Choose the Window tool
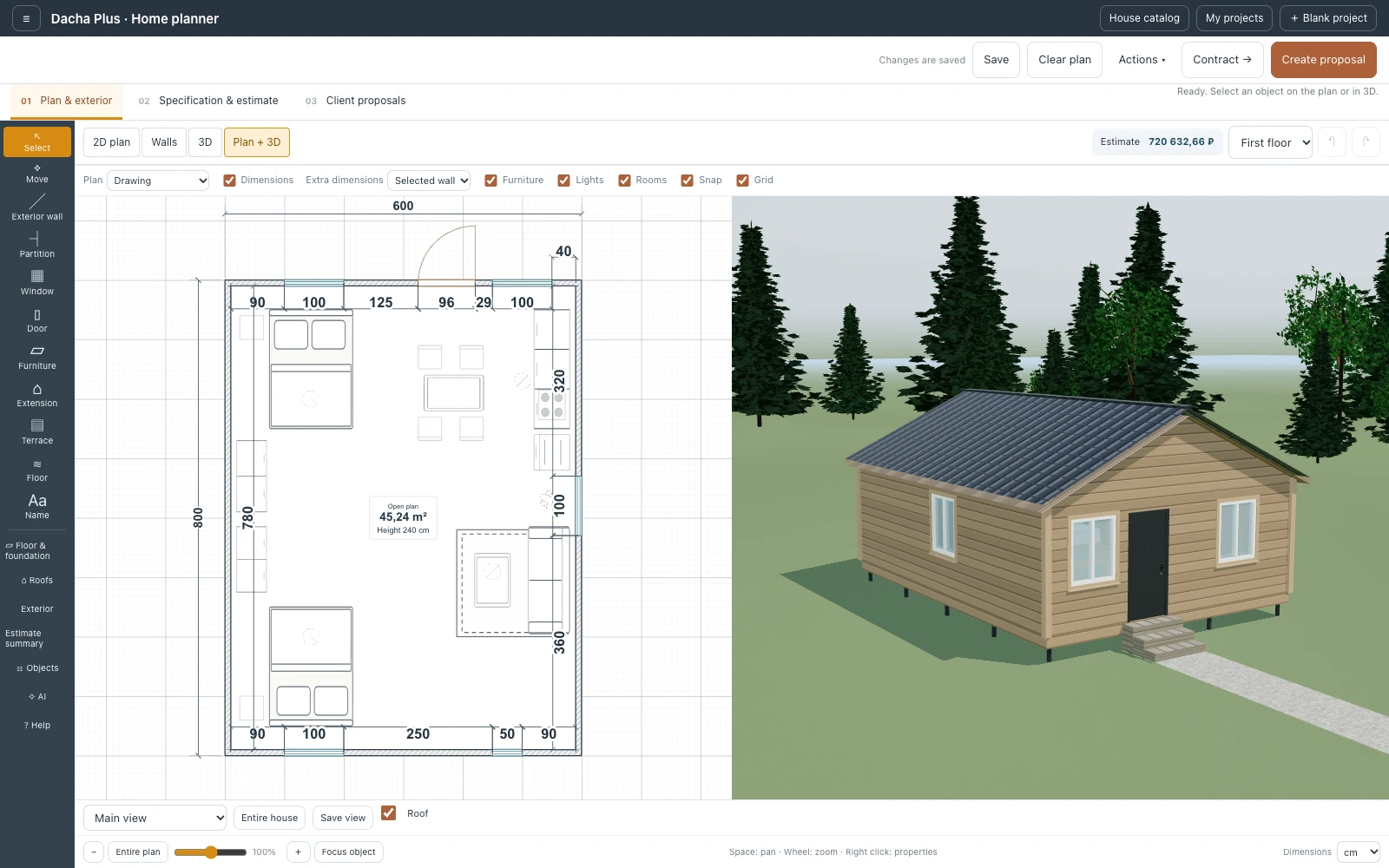This screenshot has width=1389, height=868. 37,282
